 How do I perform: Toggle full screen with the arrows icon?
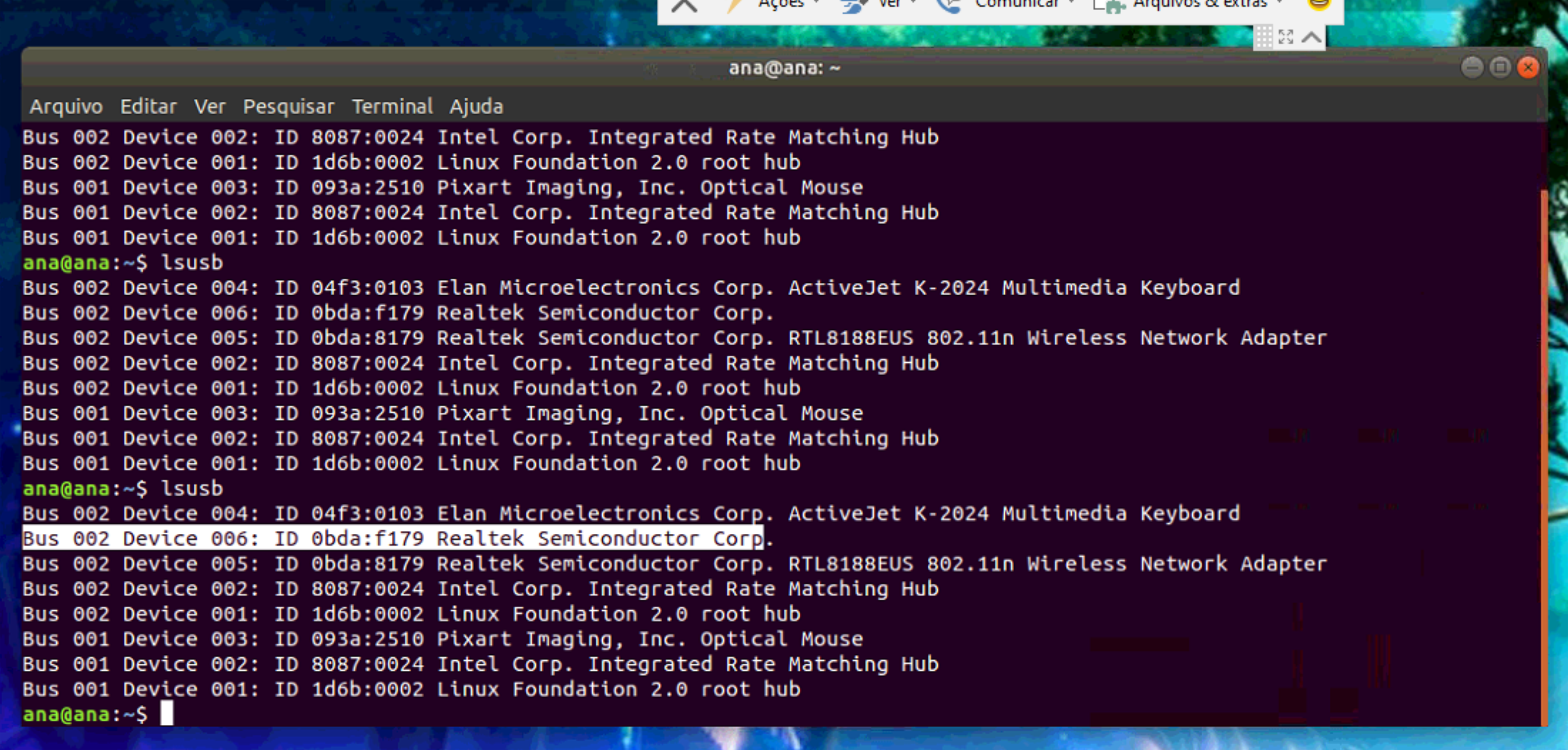pos(1285,37)
